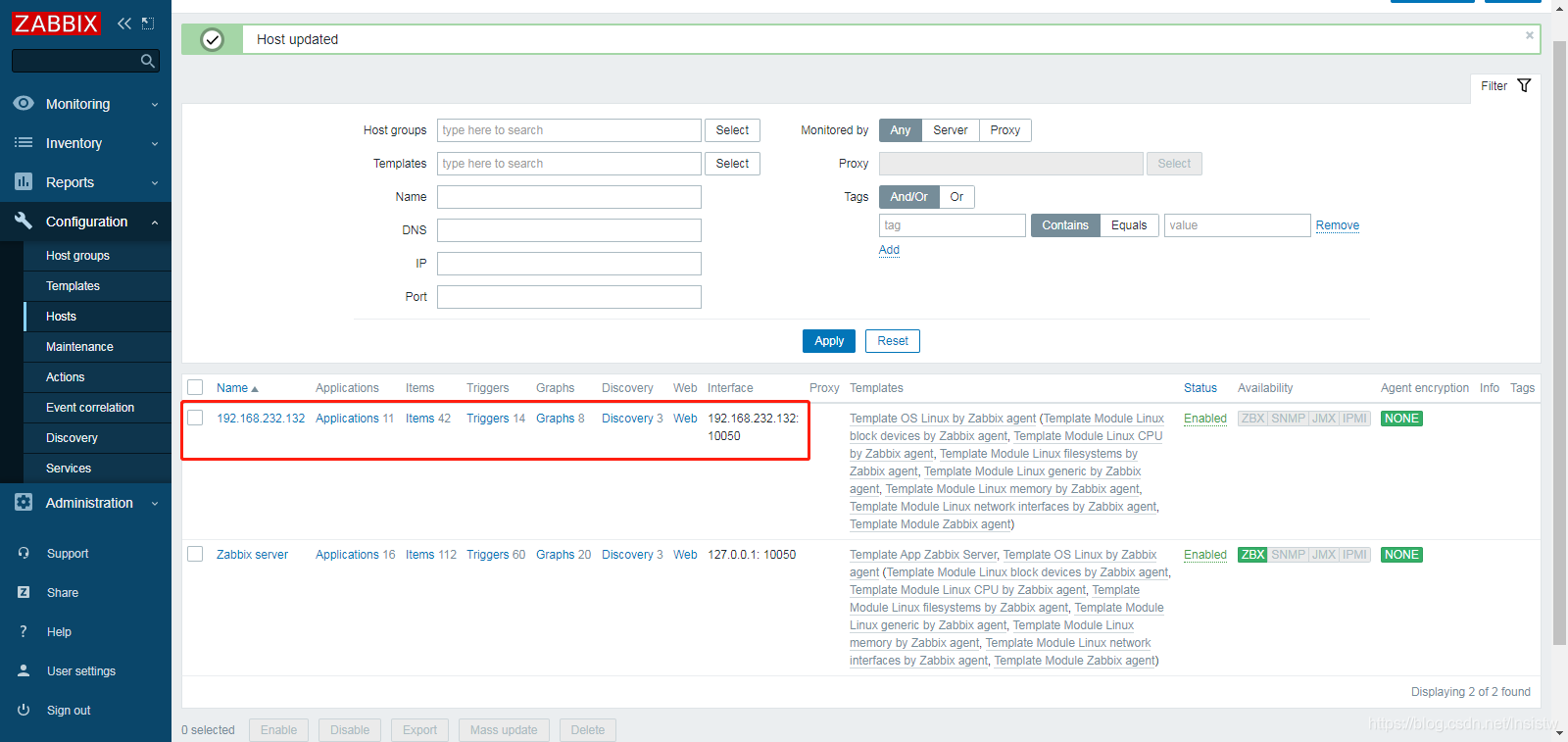Click the Help question mark icon
The width and height of the screenshot is (1568, 742).
[24, 631]
